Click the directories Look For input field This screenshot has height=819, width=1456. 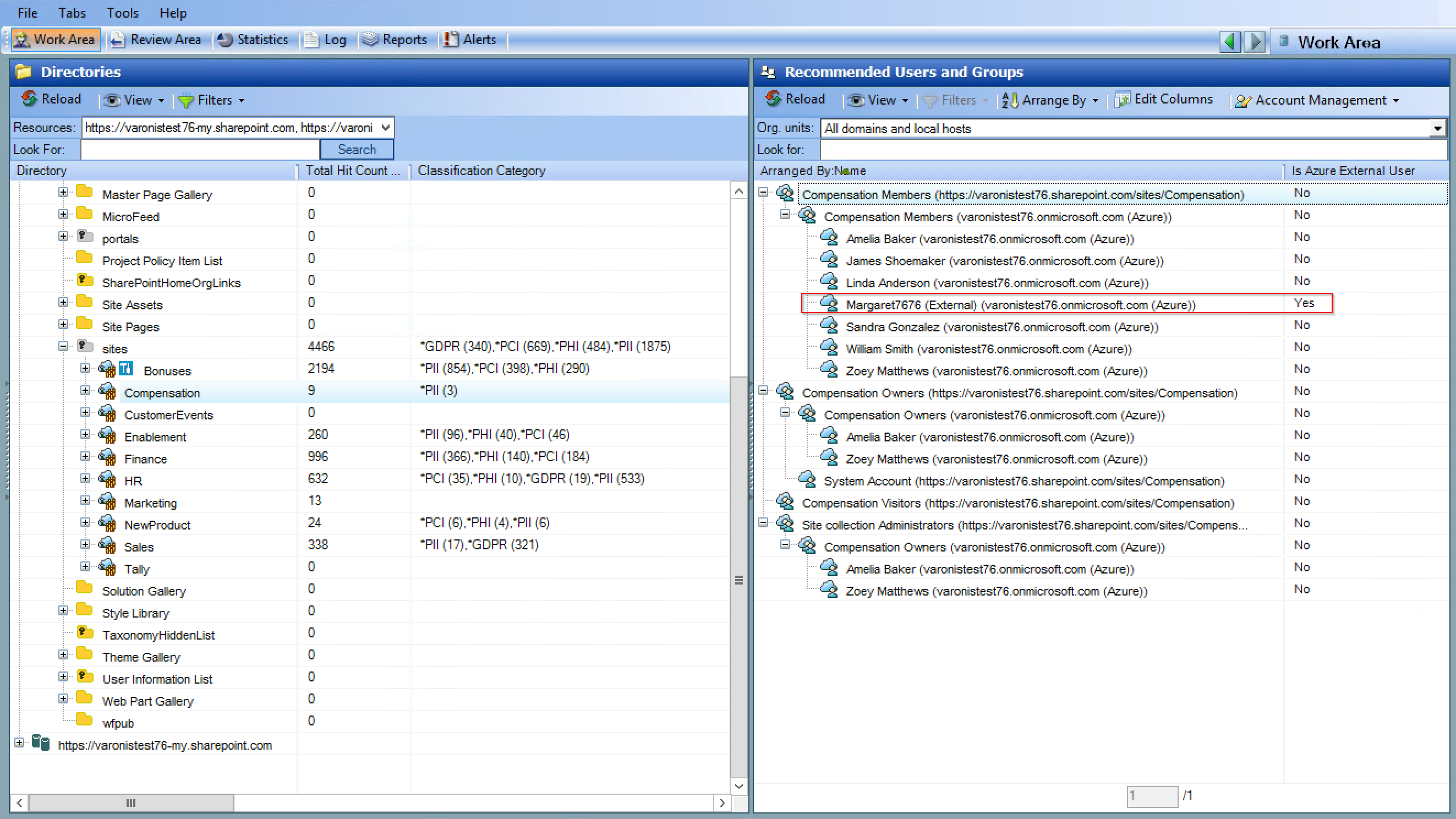[x=200, y=149]
